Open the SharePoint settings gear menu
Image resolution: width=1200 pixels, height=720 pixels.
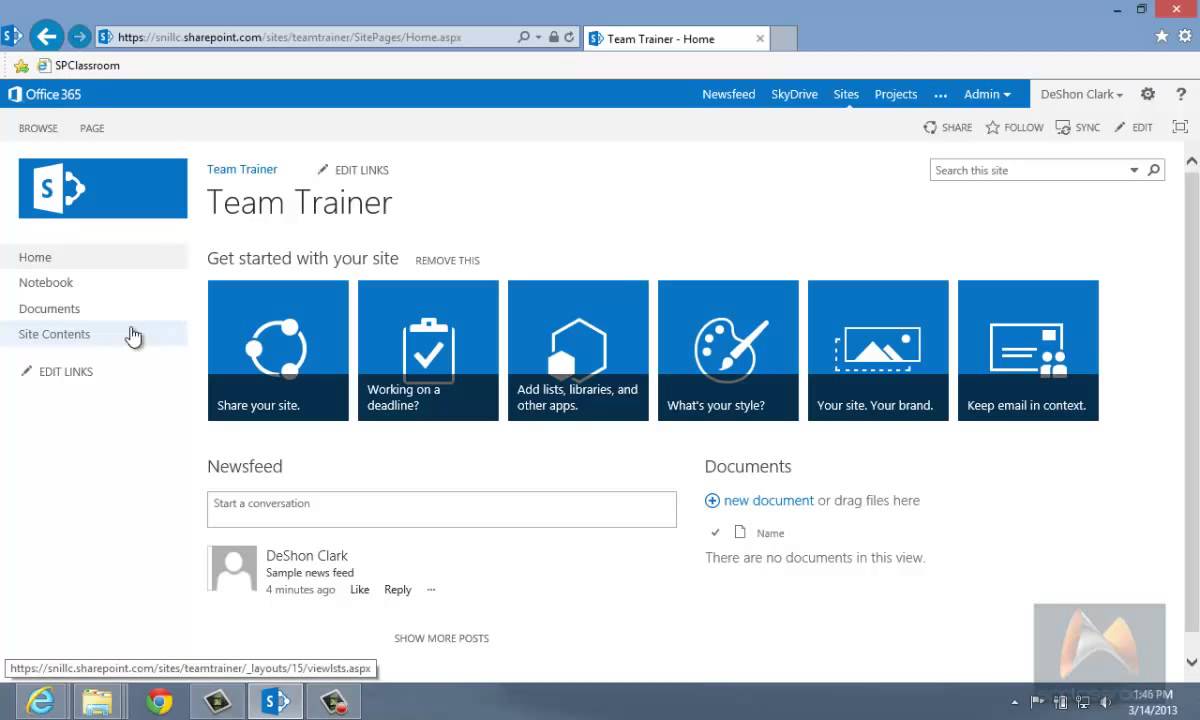tap(1148, 94)
